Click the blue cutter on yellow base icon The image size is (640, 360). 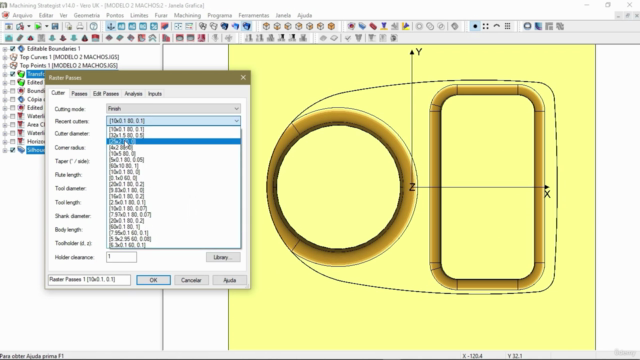(384, 27)
